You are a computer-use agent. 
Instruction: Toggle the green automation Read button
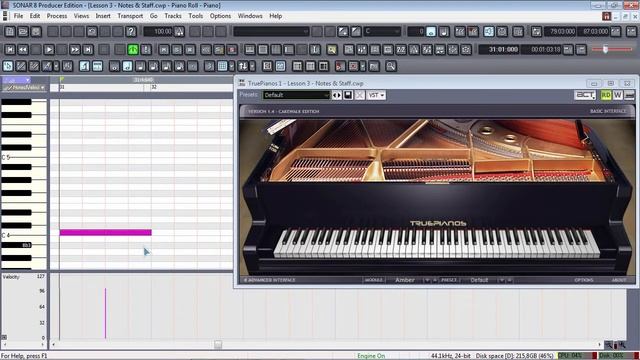pyautogui.click(x=606, y=95)
